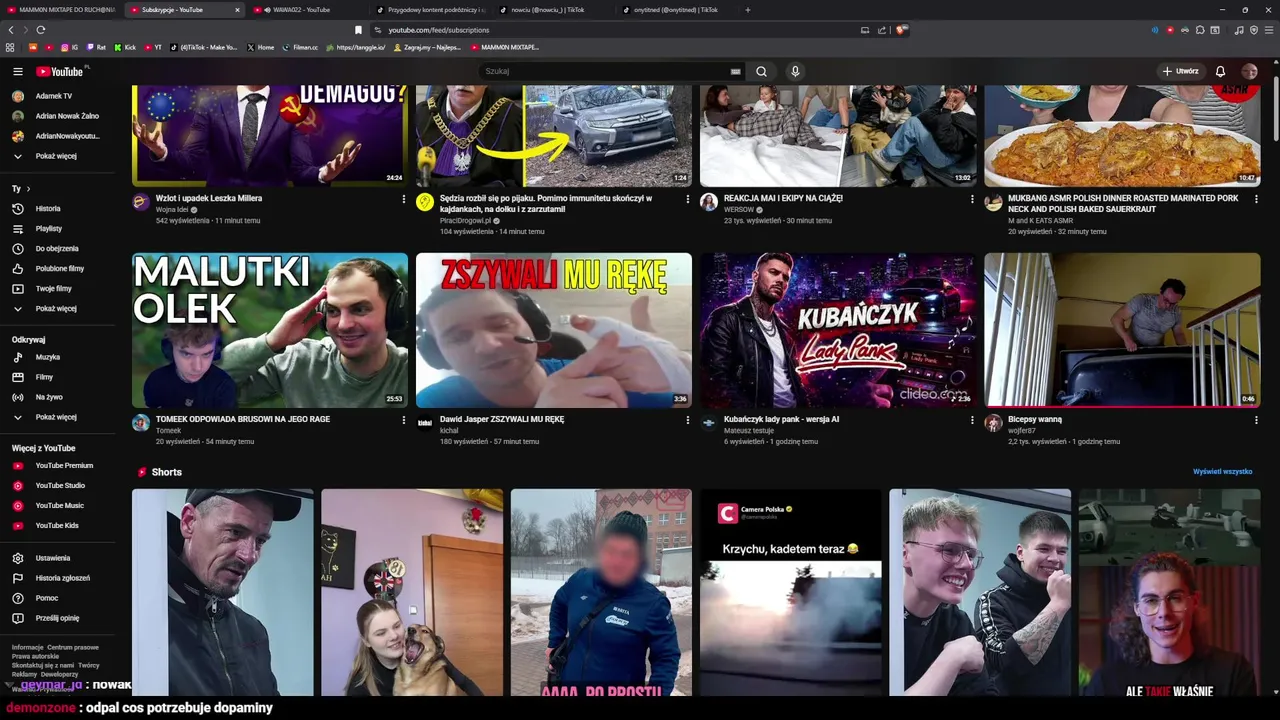Open Polubione filmy liked videos
This screenshot has height=720, width=1280.
[60, 269]
